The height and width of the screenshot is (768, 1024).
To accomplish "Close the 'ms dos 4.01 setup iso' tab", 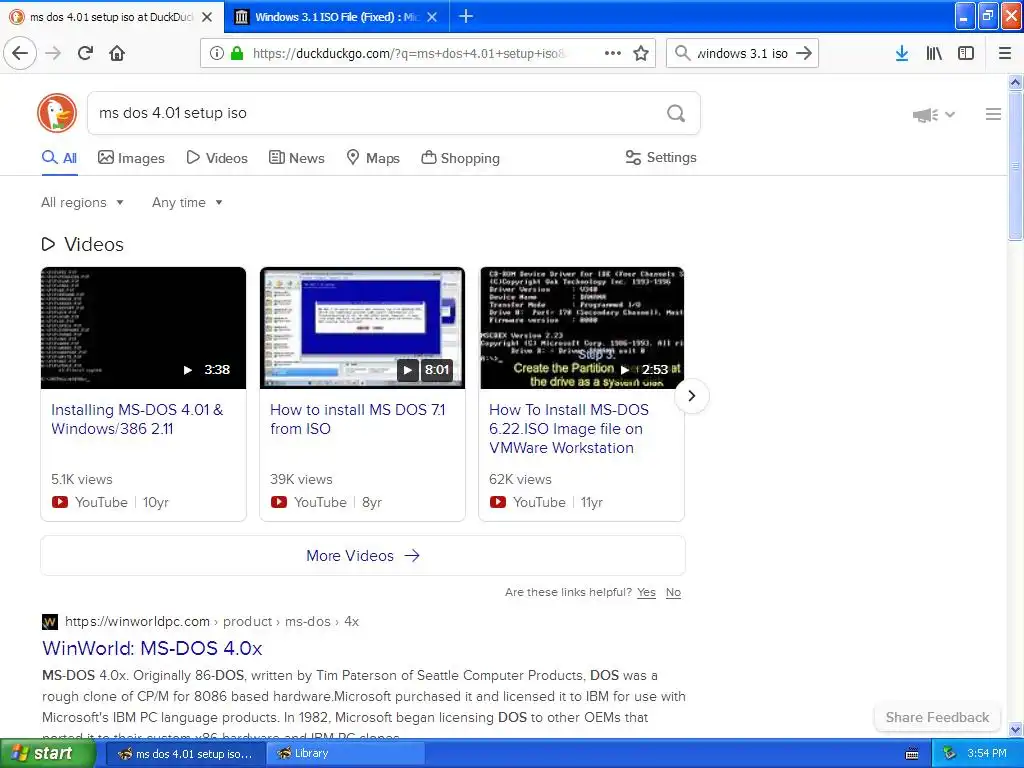I will tap(207, 17).
